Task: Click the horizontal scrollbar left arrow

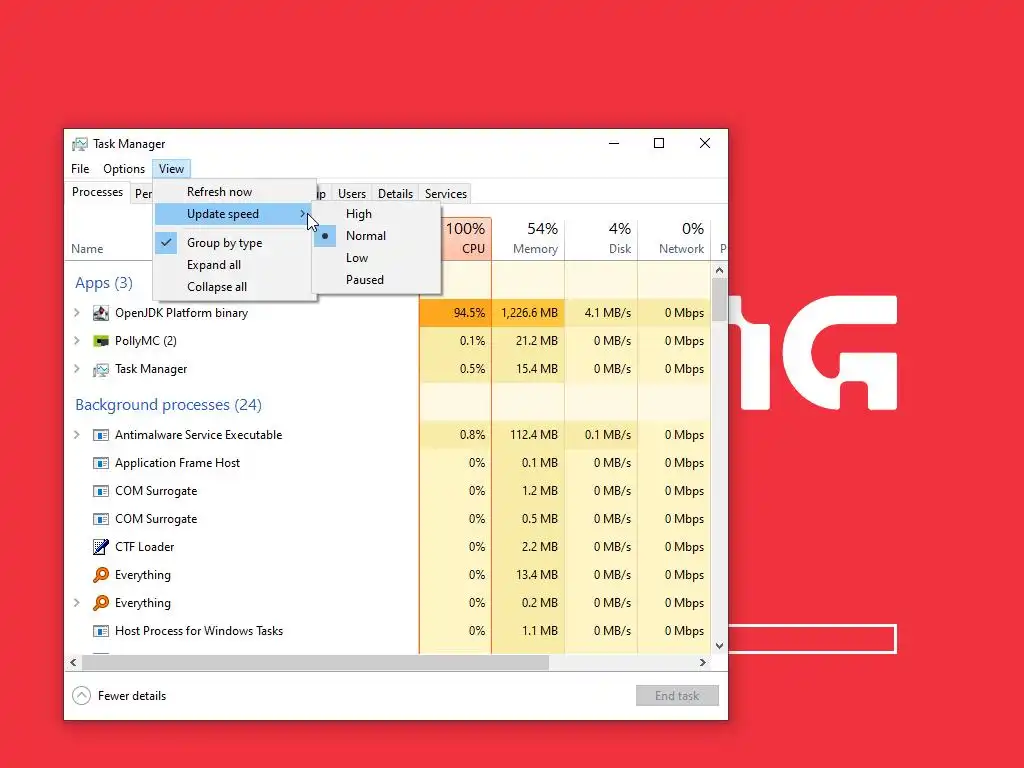Action: (73, 662)
